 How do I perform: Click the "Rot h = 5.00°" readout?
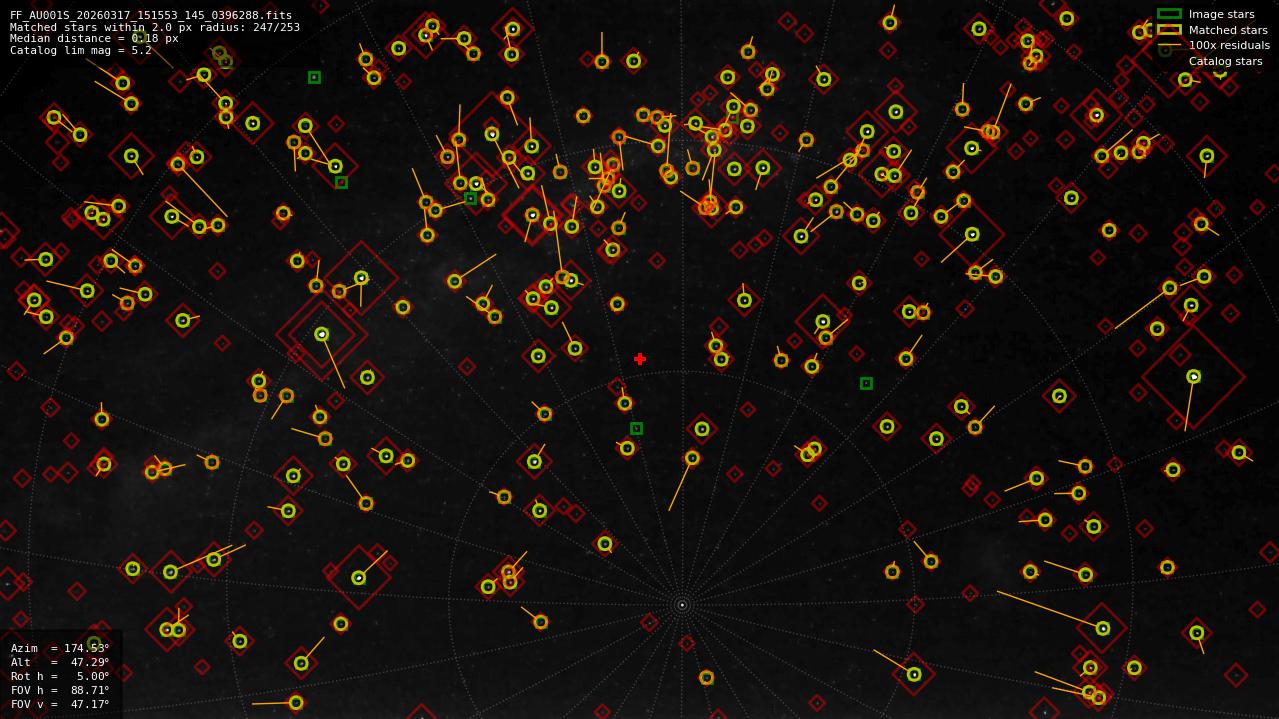pos(60,676)
